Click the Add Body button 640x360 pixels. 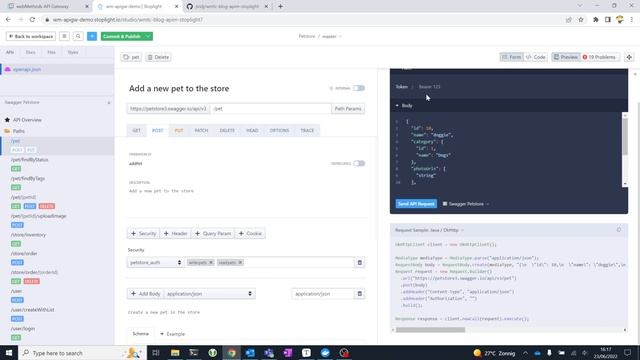pyautogui.click(x=145, y=293)
